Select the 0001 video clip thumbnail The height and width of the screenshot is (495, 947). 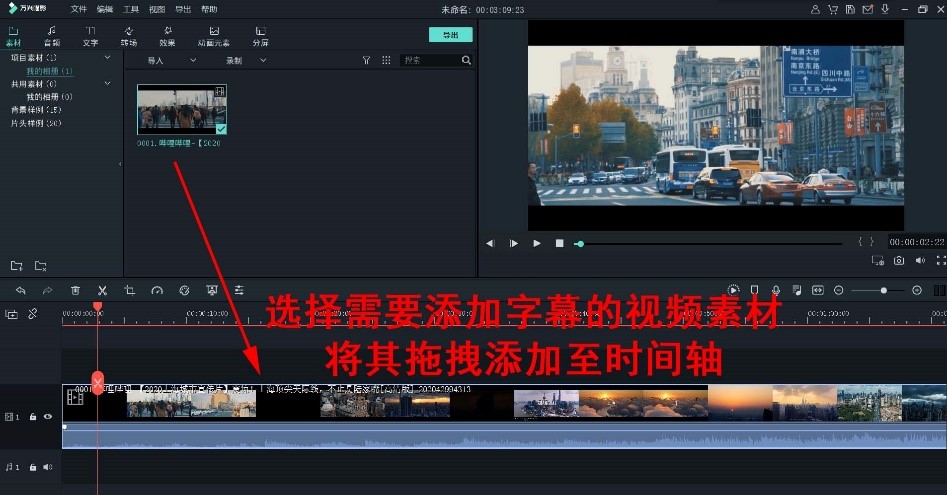coord(182,109)
